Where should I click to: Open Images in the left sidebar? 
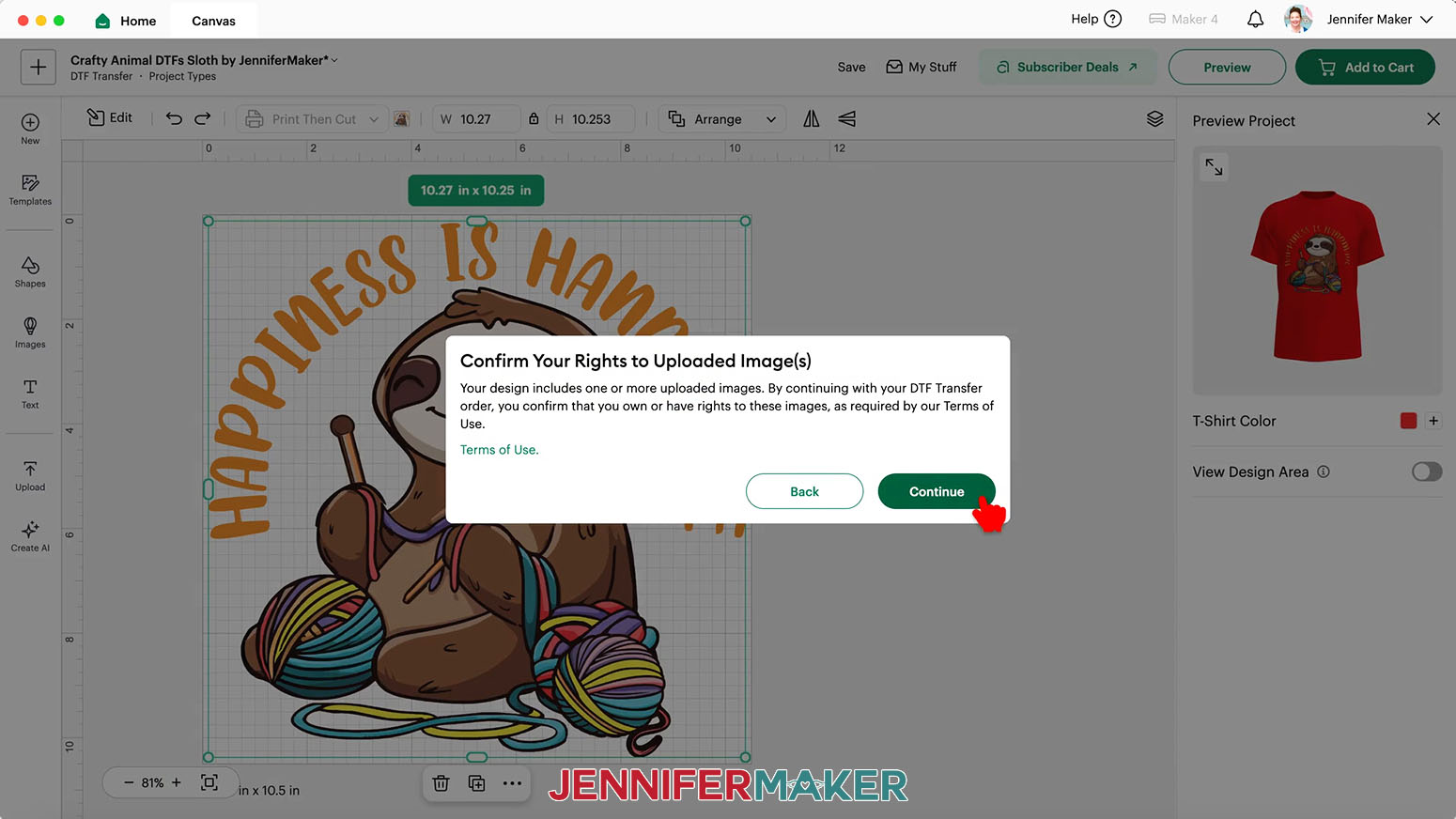click(x=30, y=332)
